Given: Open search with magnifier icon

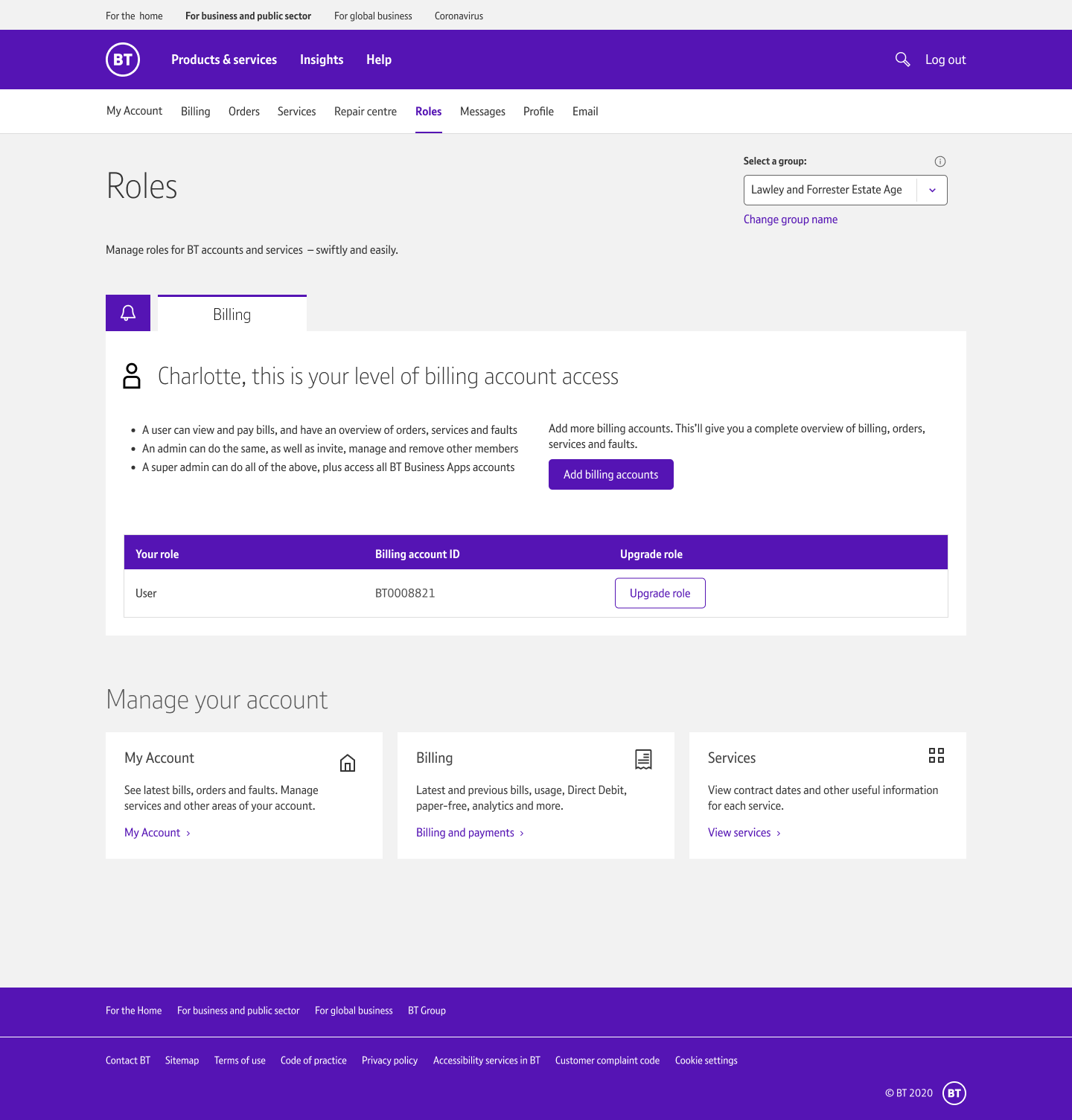Looking at the screenshot, I should 902,60.
